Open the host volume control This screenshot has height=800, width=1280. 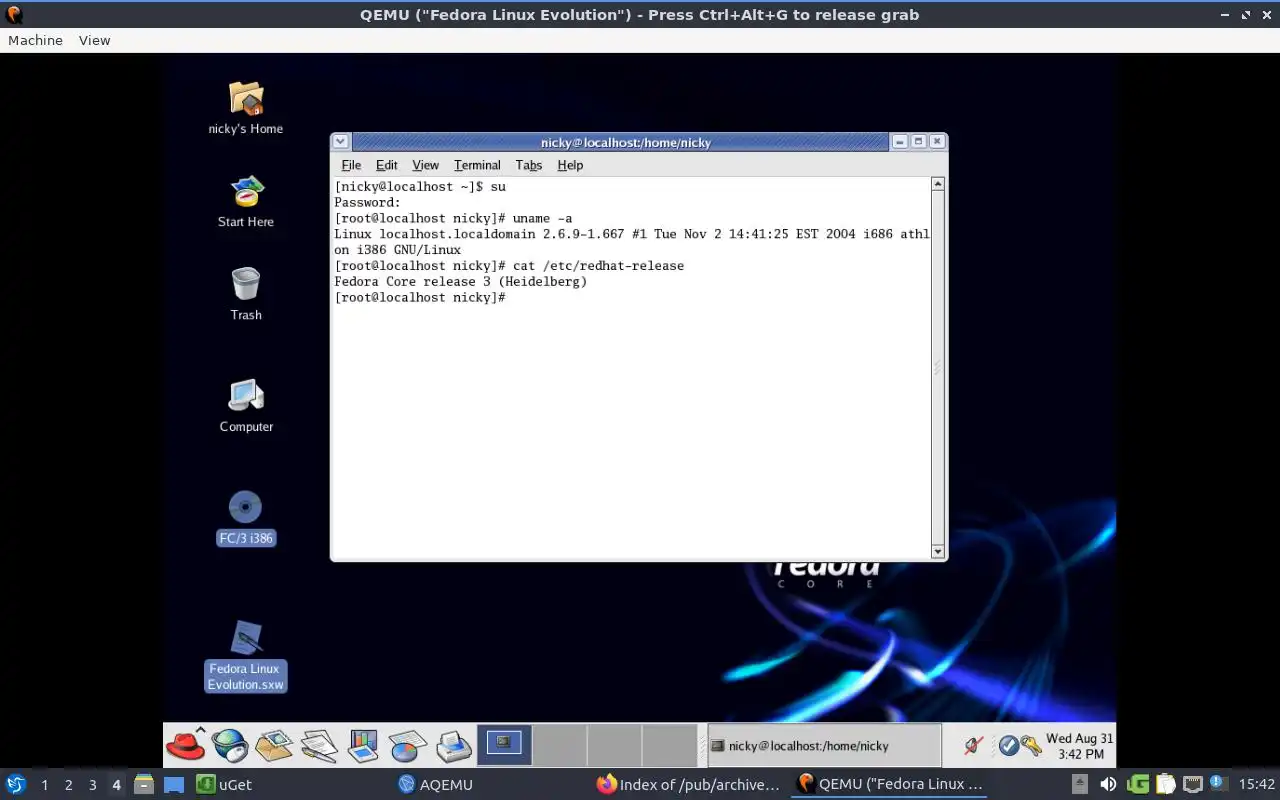click(x=1108, y=784)
